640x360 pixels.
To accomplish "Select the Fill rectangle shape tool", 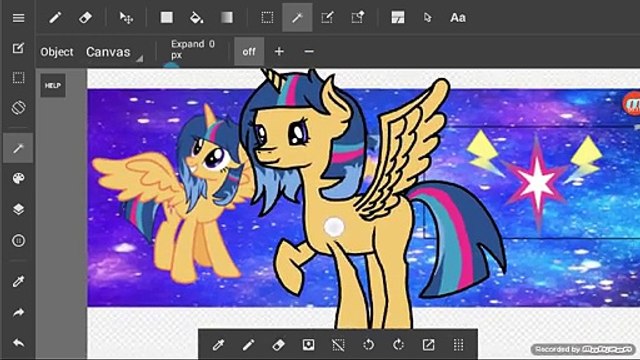I will (x=167, y=18).
